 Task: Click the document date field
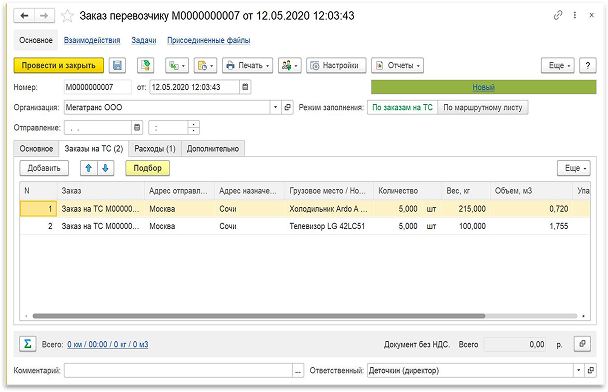(194, 87)
